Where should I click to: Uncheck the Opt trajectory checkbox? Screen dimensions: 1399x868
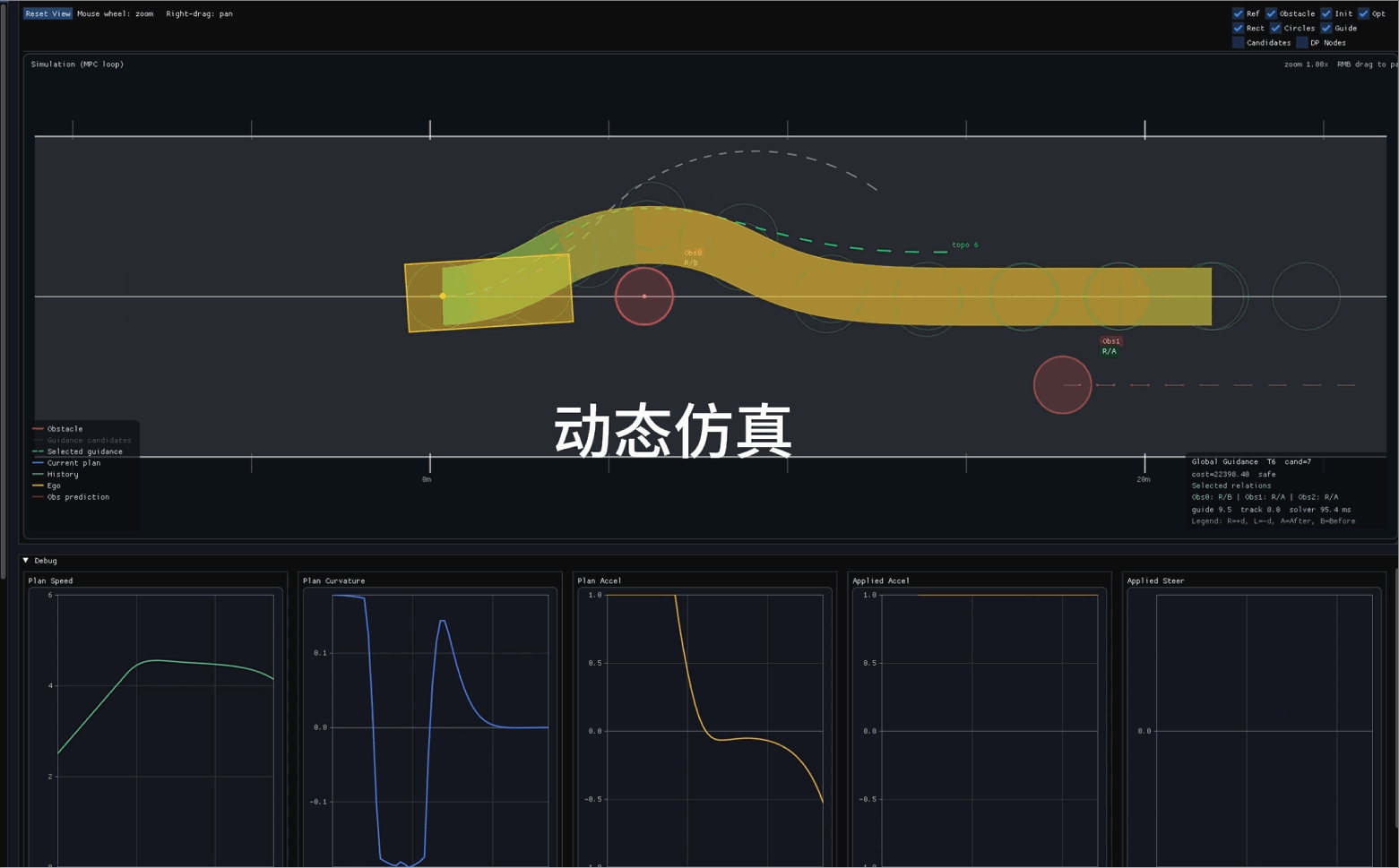(x=1363, y=13)
